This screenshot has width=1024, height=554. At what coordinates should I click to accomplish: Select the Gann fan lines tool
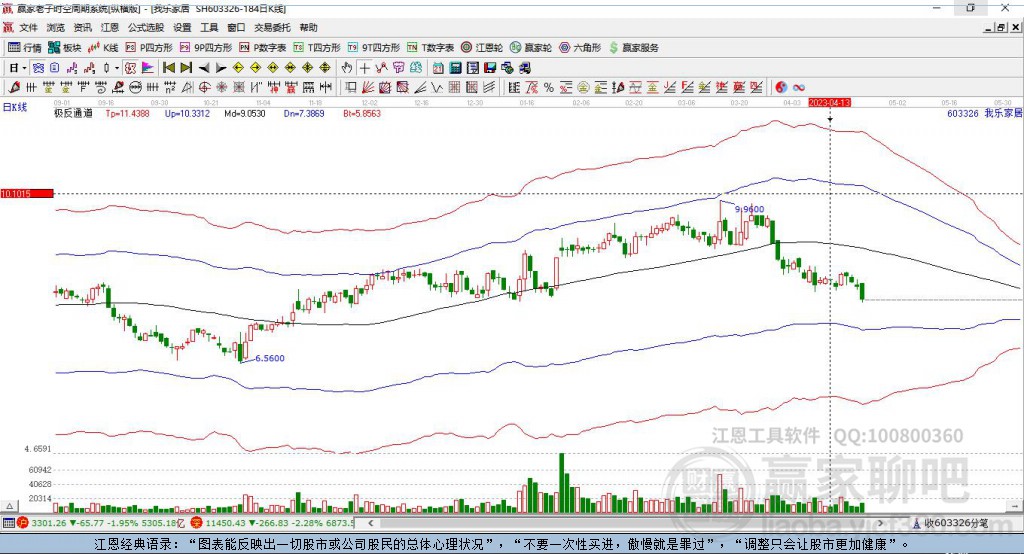(x=368, y=88)
